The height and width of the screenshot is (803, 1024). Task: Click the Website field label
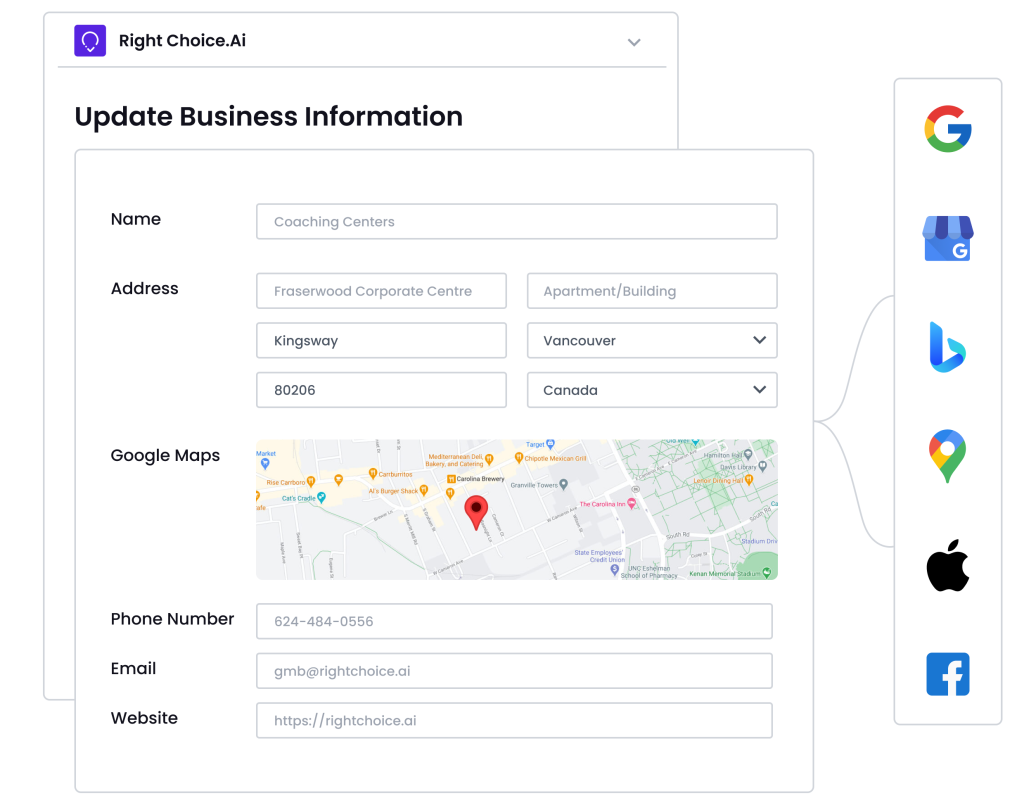click(x=144, y=718)
